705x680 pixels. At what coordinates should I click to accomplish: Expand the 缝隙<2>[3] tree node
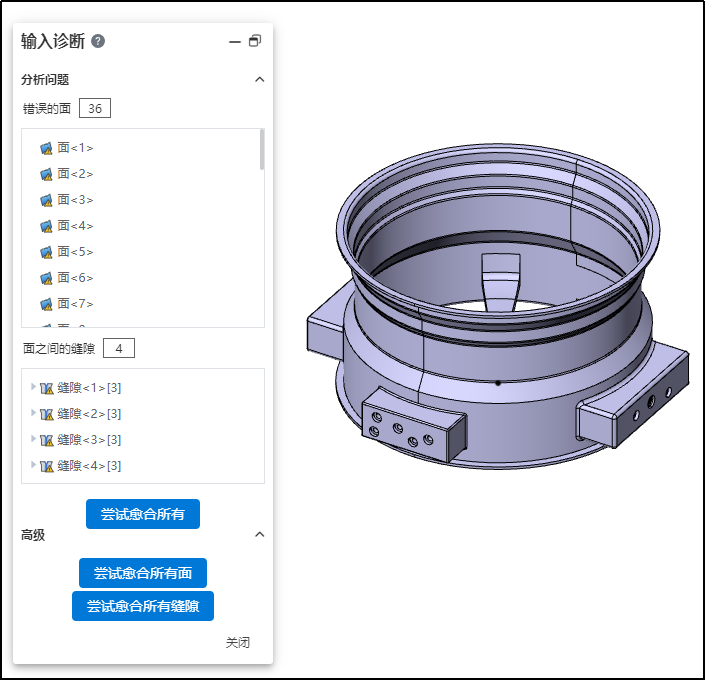click(34, 413)
